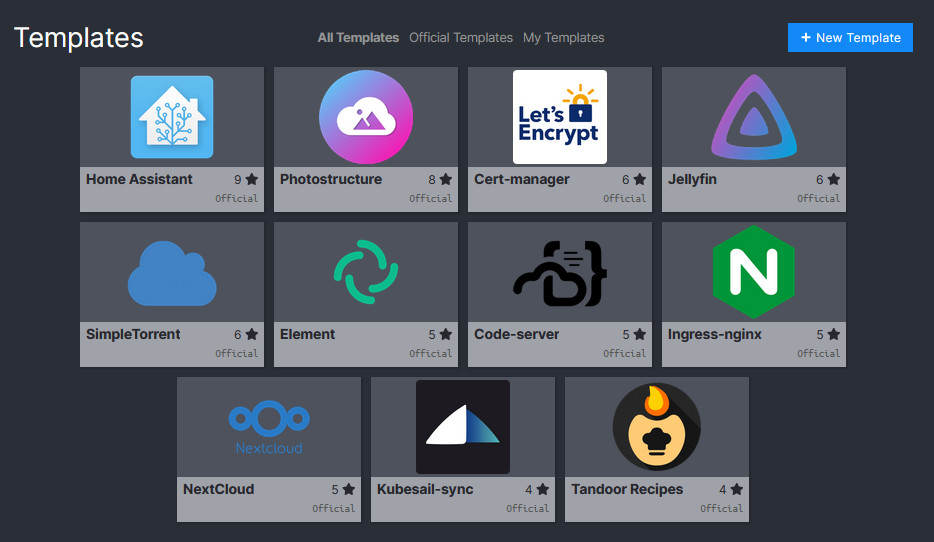Click the star next to Element

446,334
